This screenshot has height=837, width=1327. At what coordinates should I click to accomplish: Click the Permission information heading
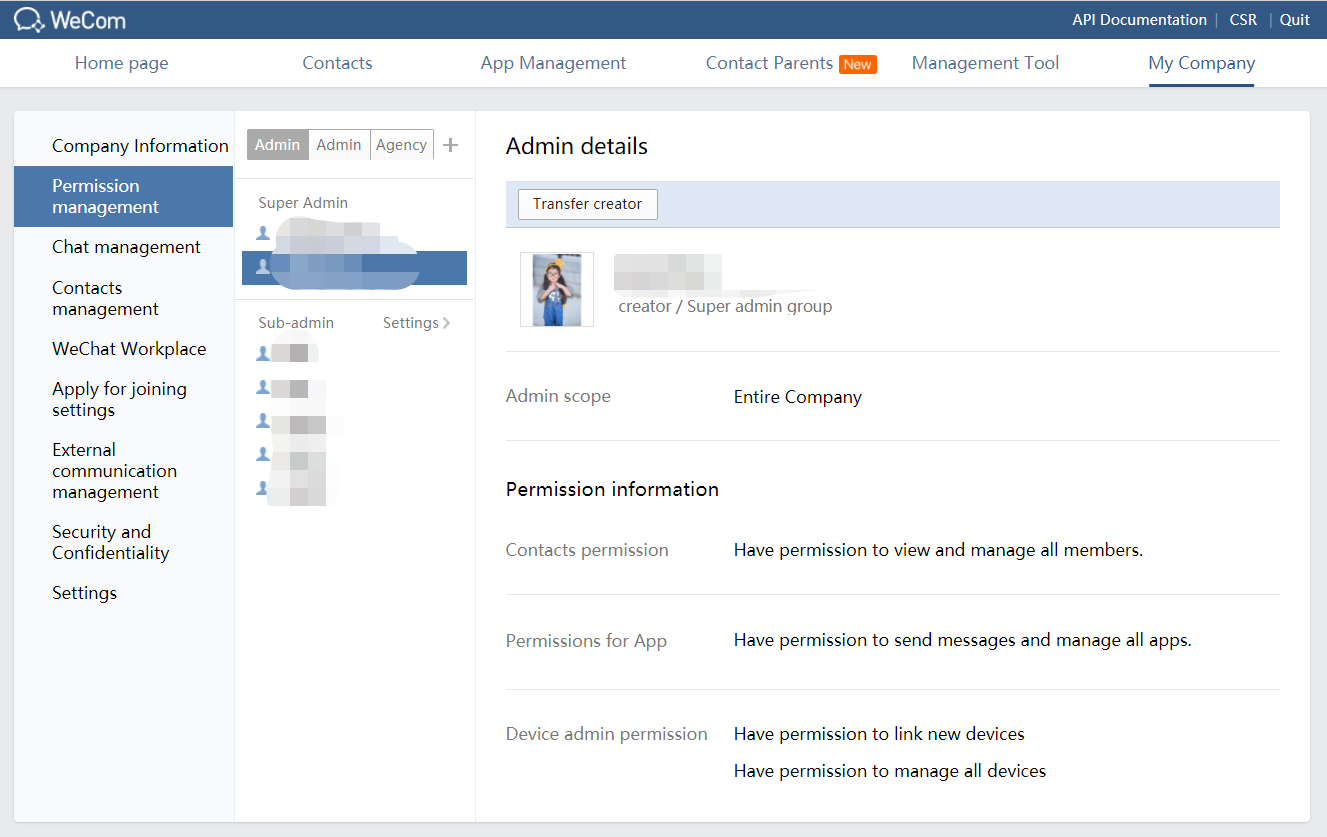tap(612, 489)
